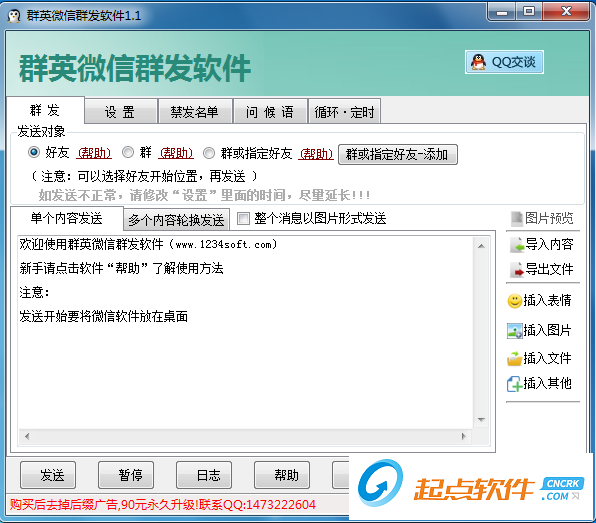Click the 插入图片 picture icon
The width and height of the screenshot is (596, 523).
tap(515, 330)
